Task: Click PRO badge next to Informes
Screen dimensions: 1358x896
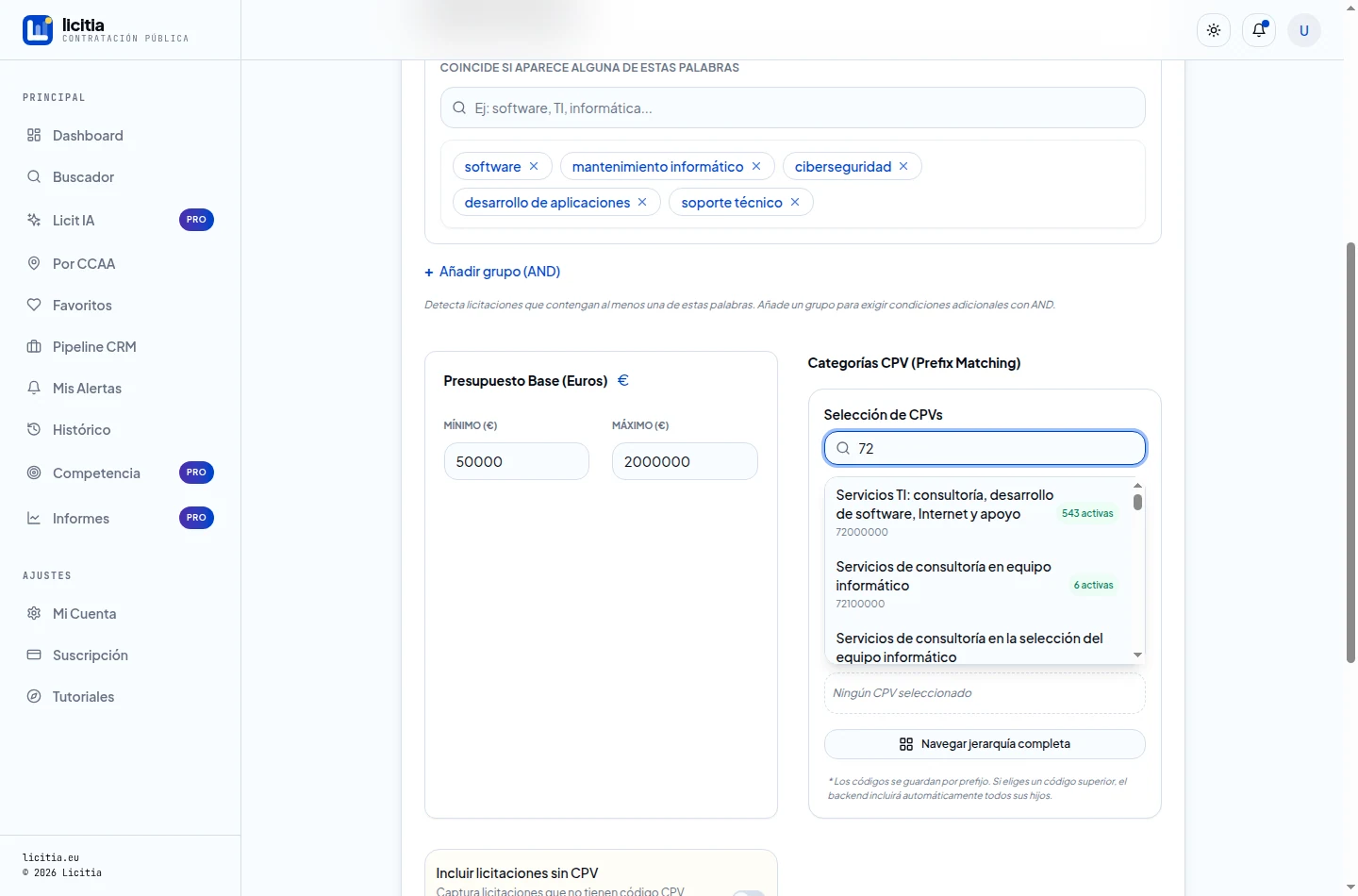Action: click(x=196, y=518)
